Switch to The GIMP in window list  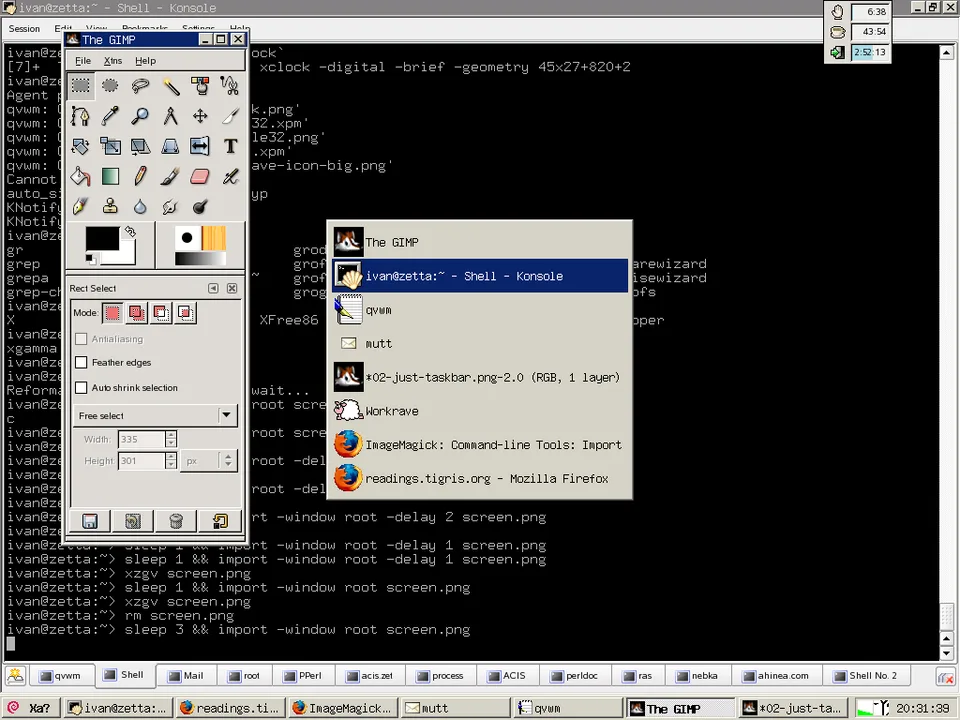click(479, 242)
